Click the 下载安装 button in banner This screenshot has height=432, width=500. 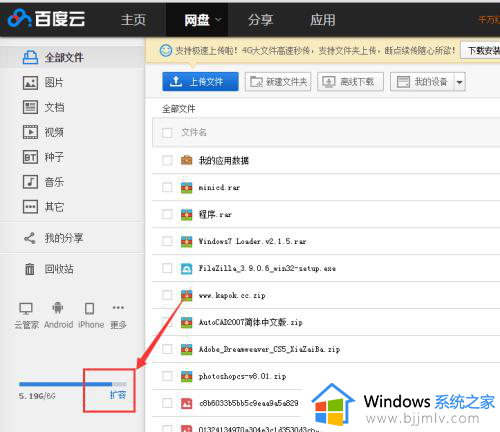(480, 50)
